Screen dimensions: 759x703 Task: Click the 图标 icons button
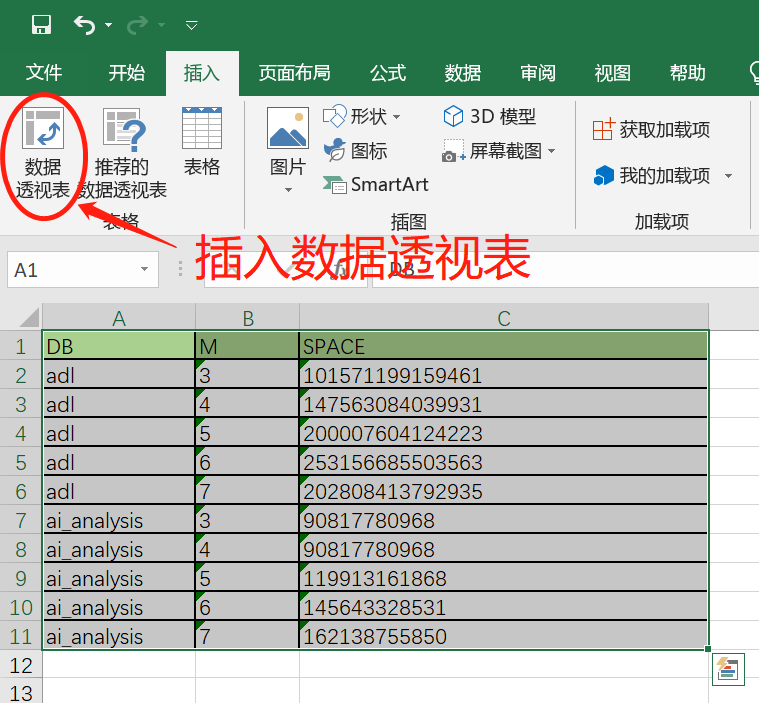(x=355, y=151)
